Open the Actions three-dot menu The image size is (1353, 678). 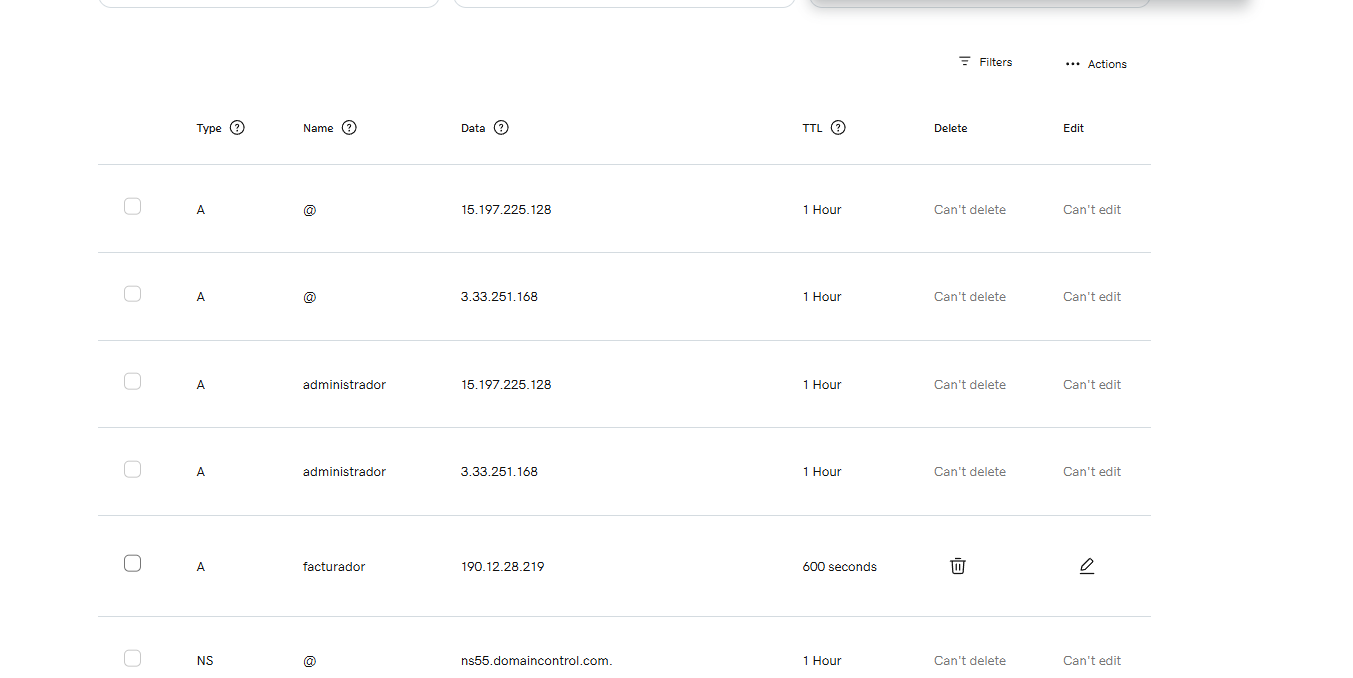click(1096, 64)
